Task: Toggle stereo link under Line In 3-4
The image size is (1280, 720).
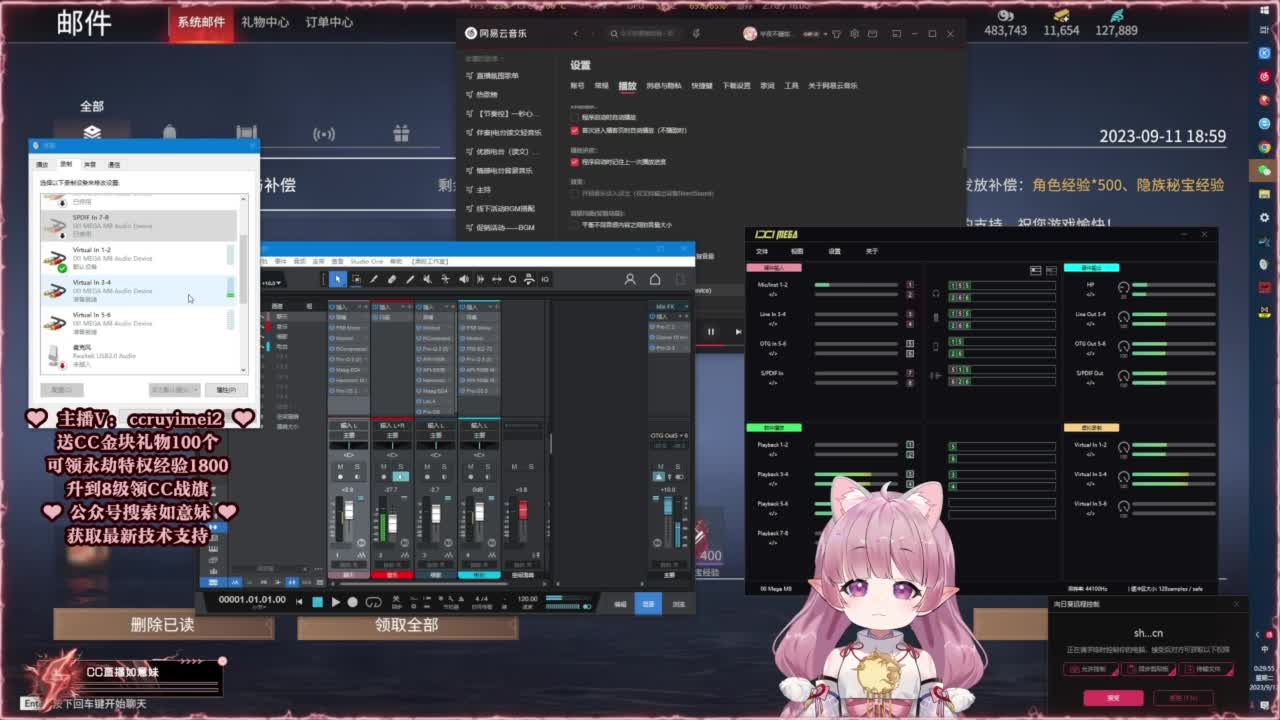Action: [x=773, y=324]
